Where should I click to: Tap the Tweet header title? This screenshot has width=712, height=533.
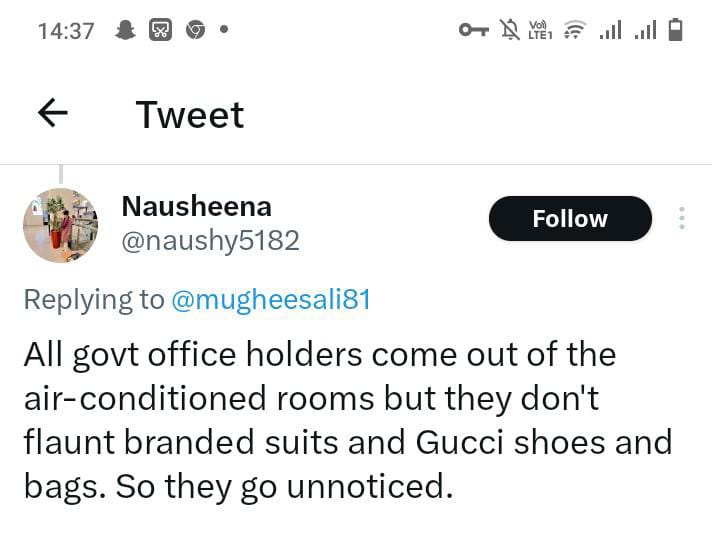pyautogui.click(x=190, y=115)
